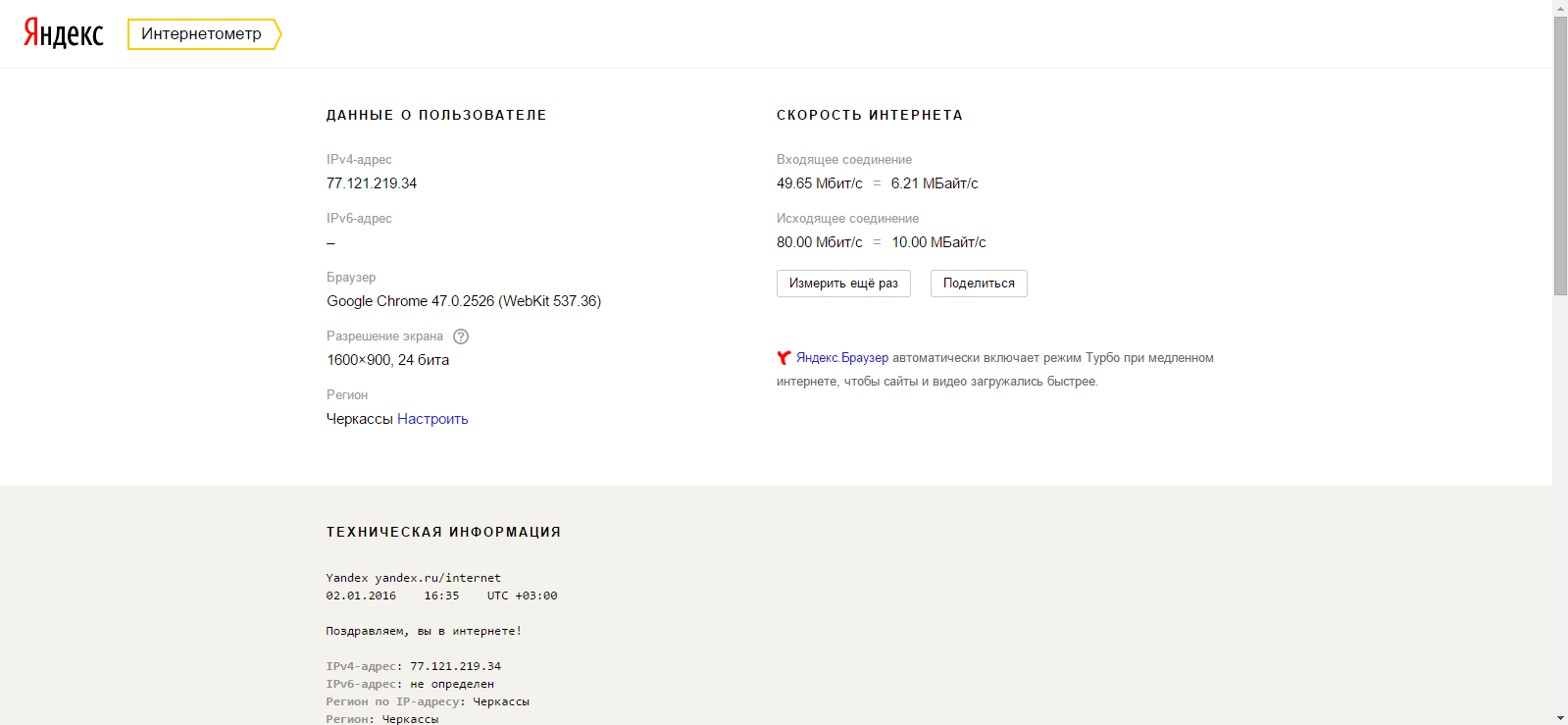Click the incoming speed 49.65 Мбит/с value

click(820, 183)
